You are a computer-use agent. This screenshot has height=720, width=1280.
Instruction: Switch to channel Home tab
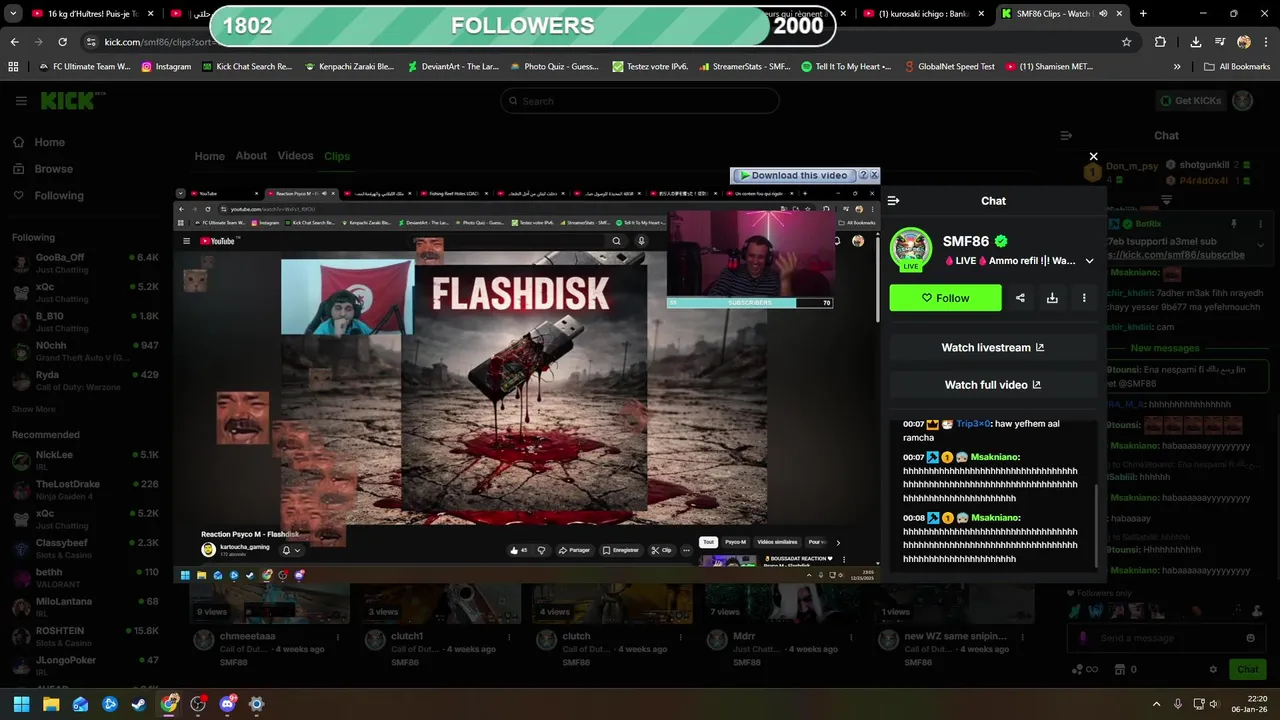click(209, 156)
